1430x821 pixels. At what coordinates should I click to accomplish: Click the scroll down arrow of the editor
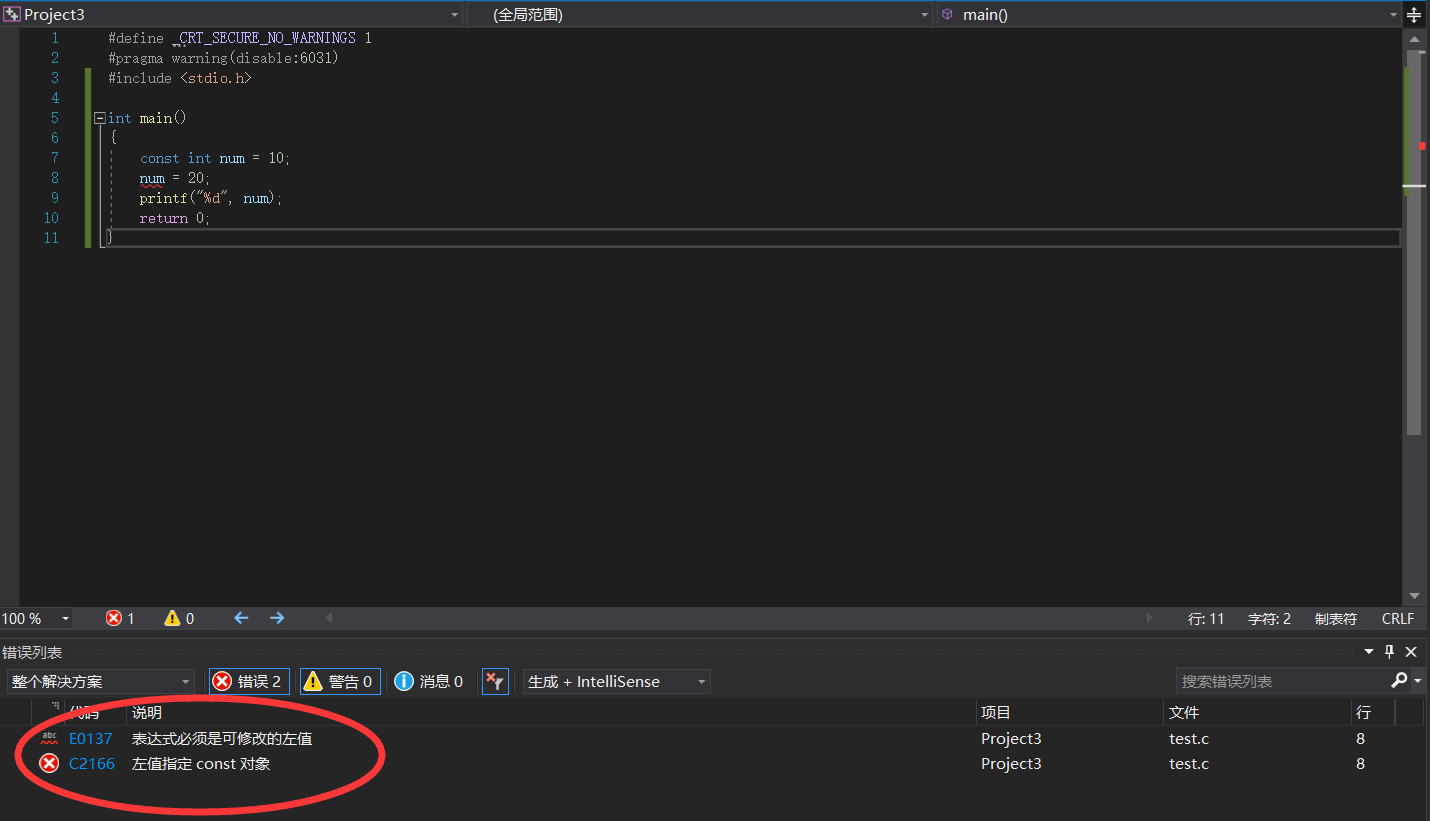coord(1414,596)
